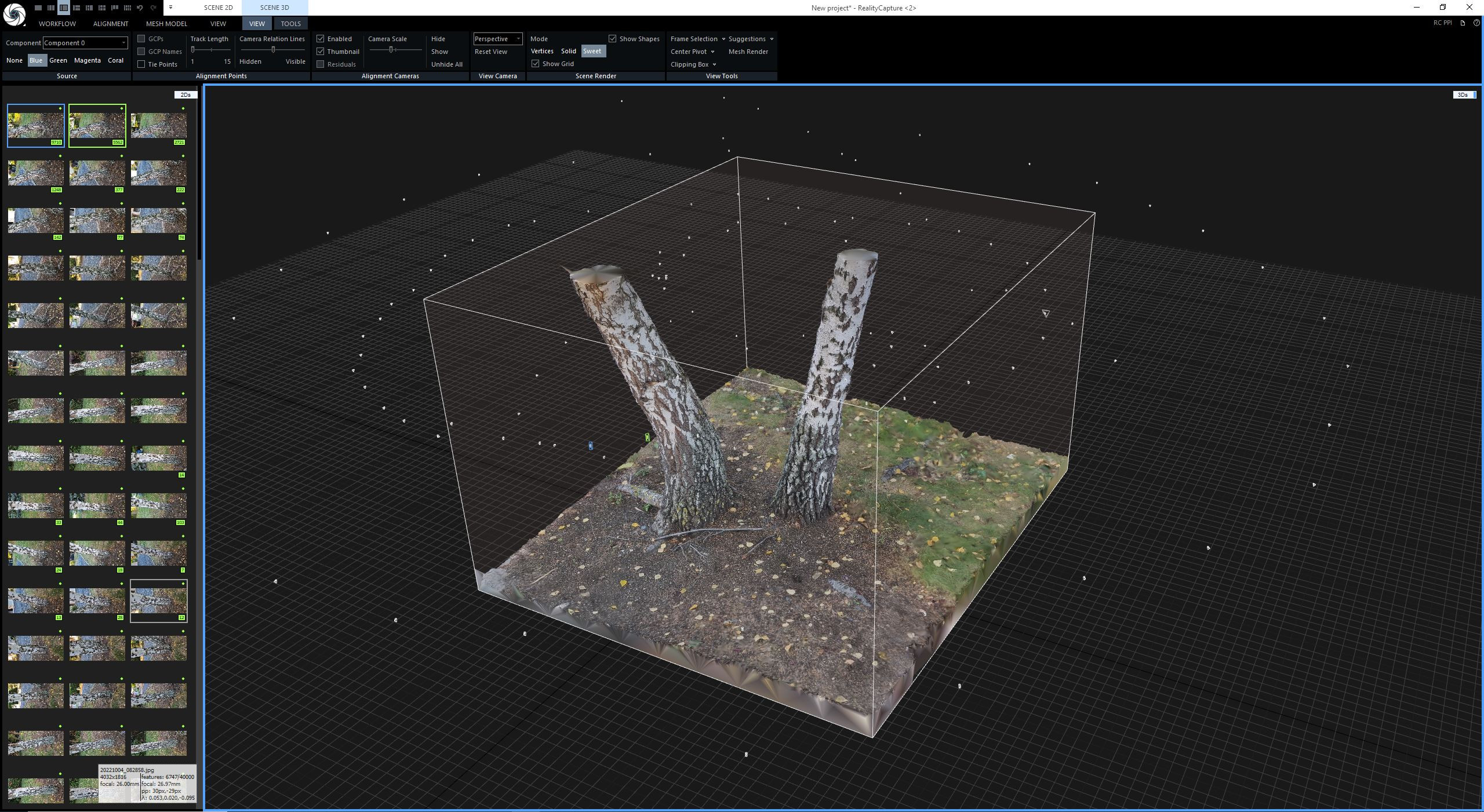Enable the Residuals checkbox
1484x812 pixels.
click(x=321, y=64)
